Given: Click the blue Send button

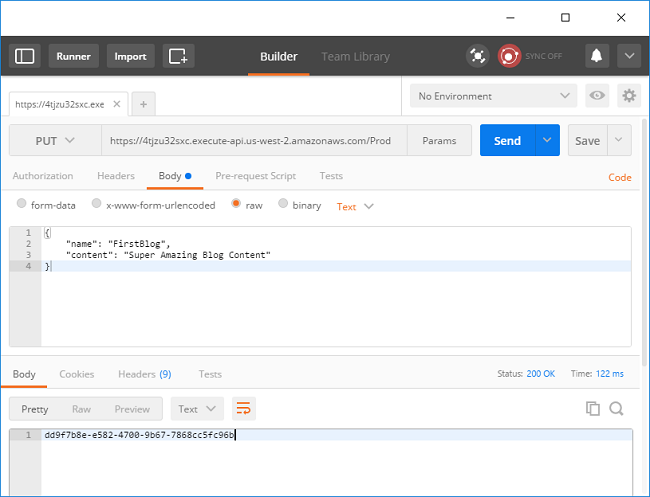Looking at the screenshot, I should tap(507, 140).
